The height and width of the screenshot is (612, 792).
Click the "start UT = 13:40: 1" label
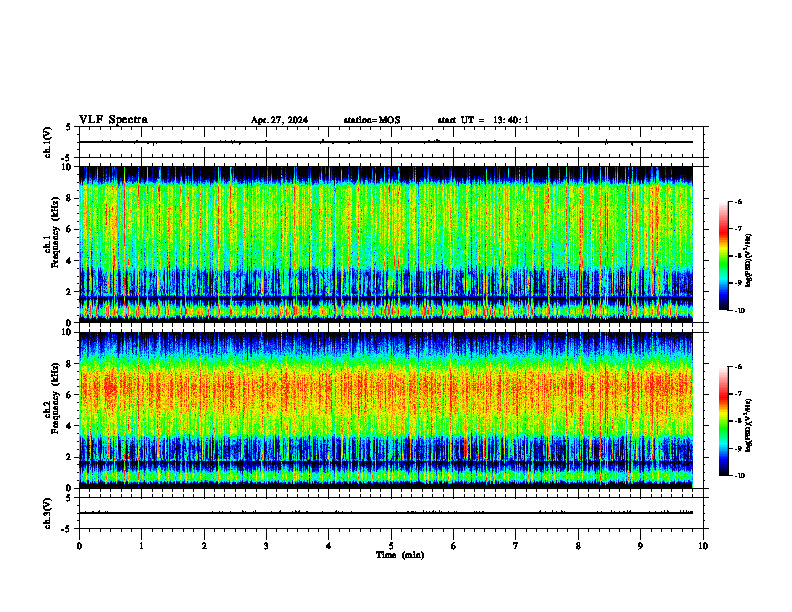tap(483, 120)
